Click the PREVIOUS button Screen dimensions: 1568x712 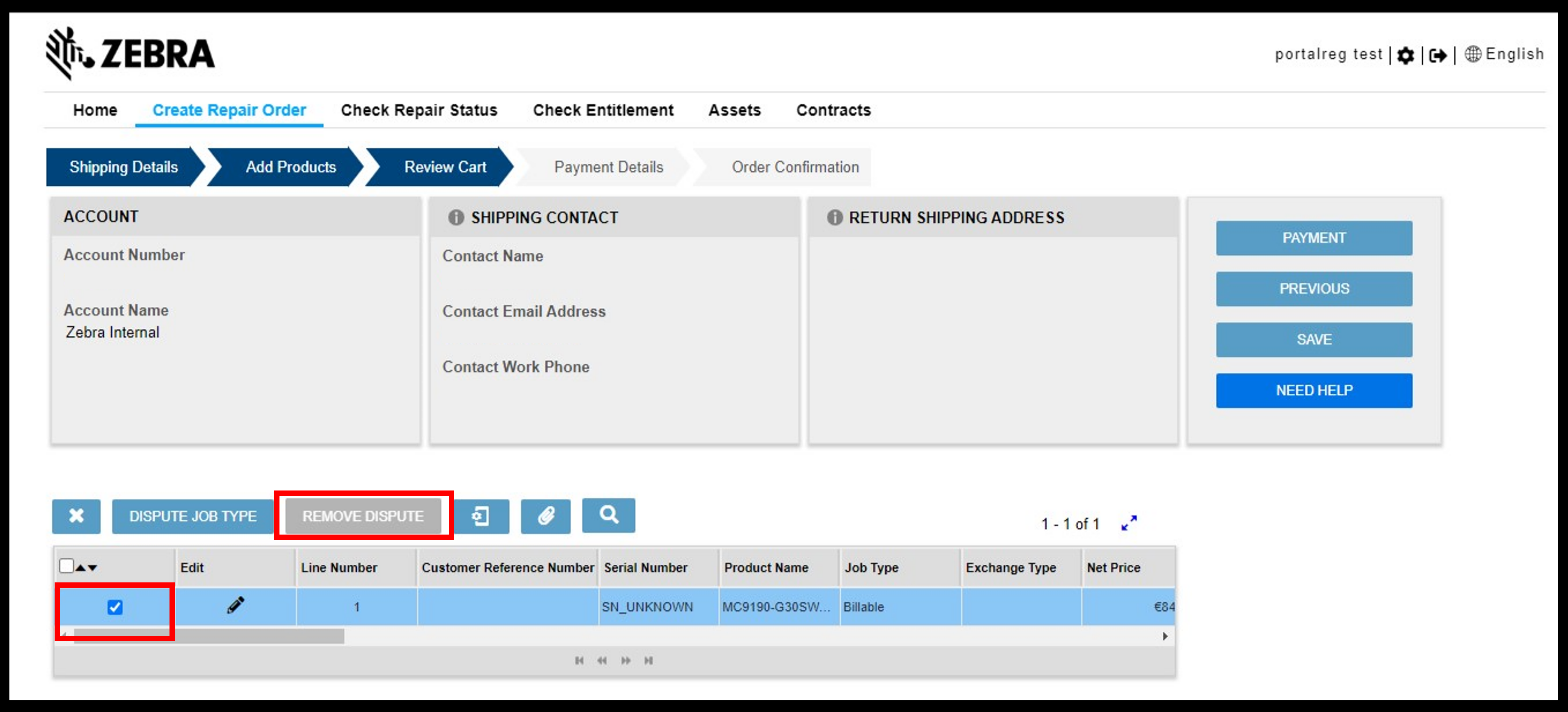1314,289
